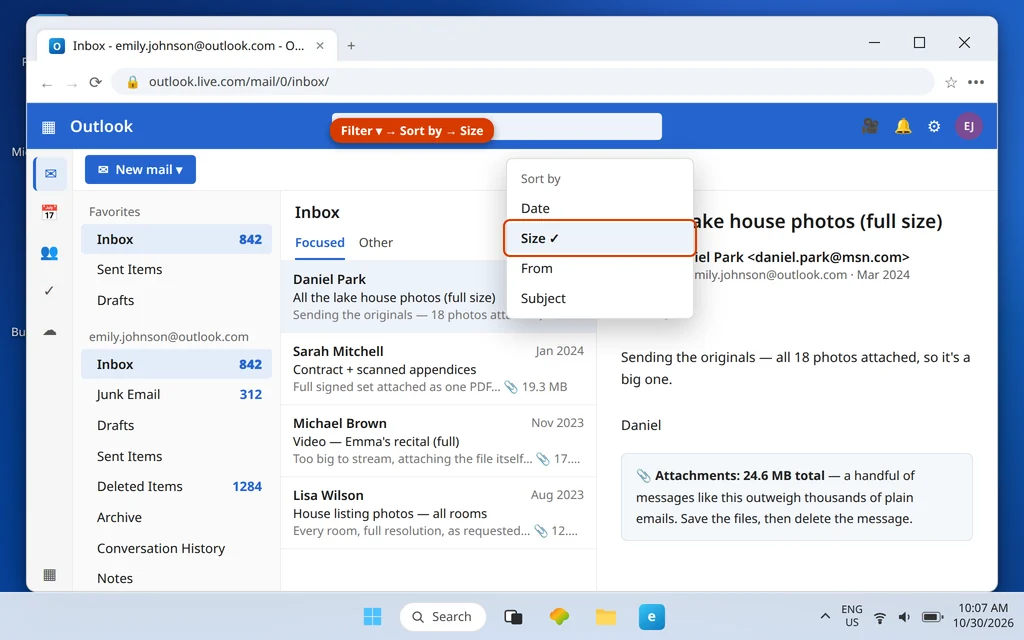1024x640 pixels.
Task: Click the taskbar Search box
Action: 443,616
